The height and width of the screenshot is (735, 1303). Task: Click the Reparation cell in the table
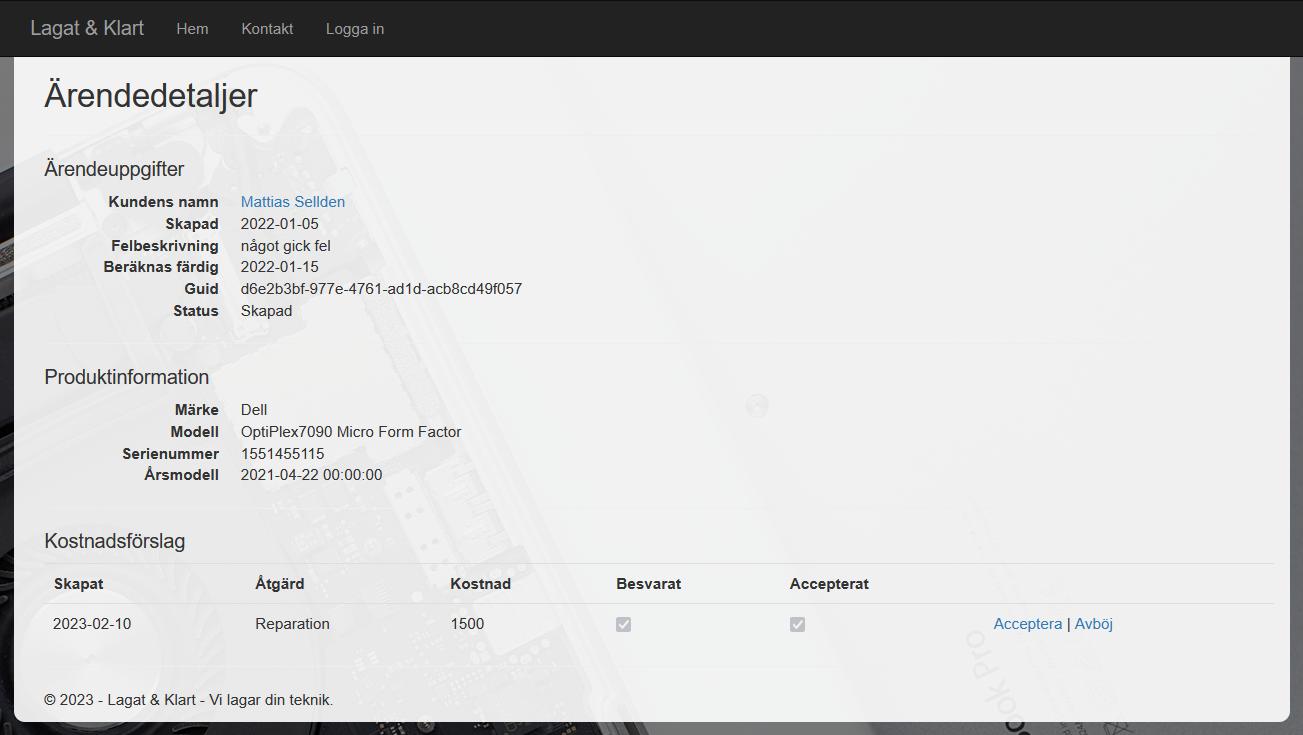pyautogui.click(x=292, y=624)
